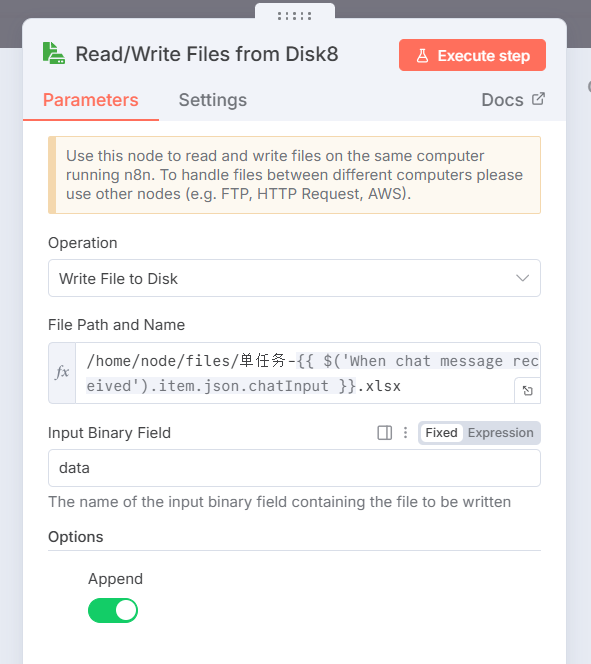The height and width of the screenshot is (664, 591).
Task: Open the three-dot options for Input Binary Field
Action: point(405,433)
